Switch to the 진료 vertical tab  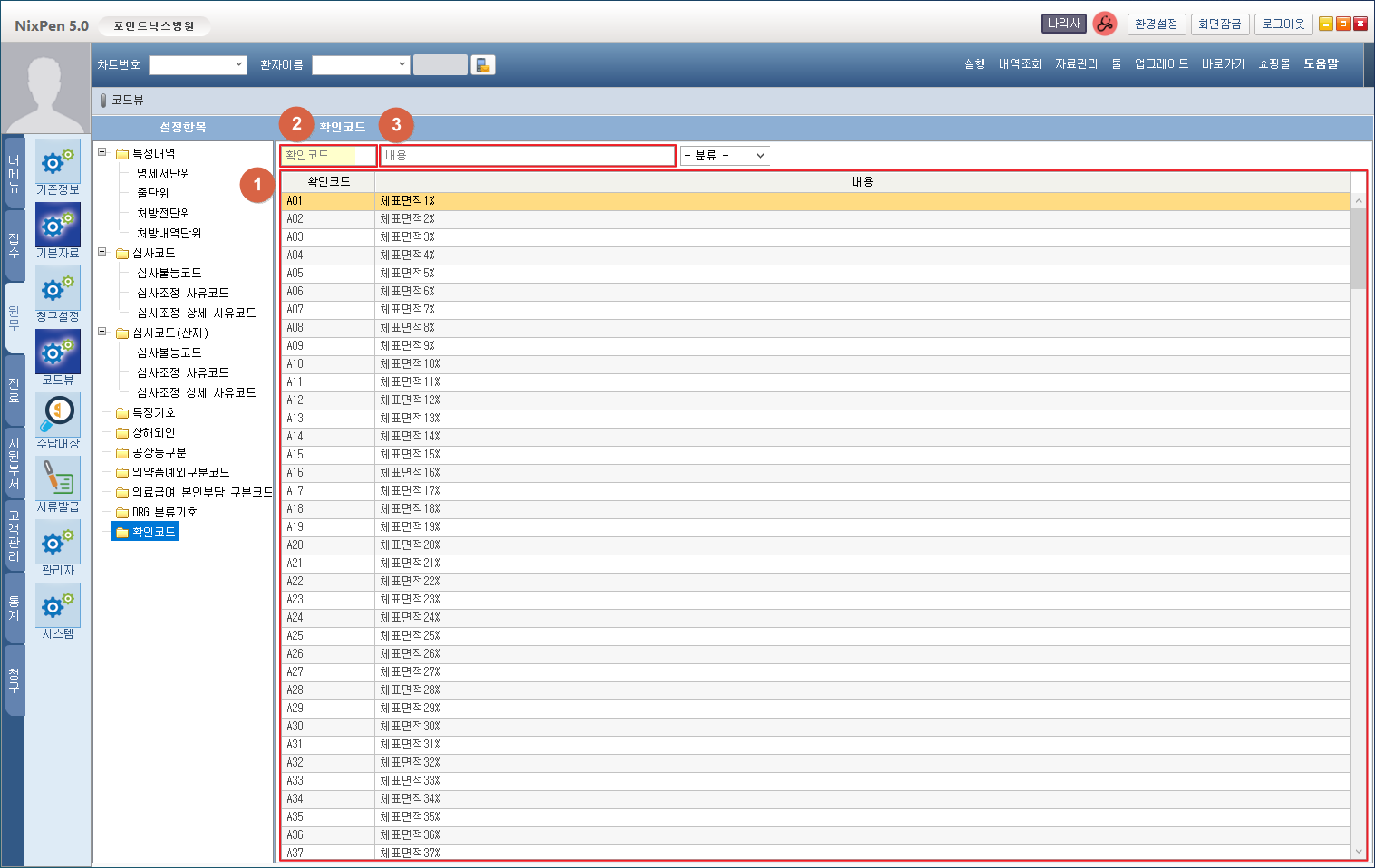[14, 391]
